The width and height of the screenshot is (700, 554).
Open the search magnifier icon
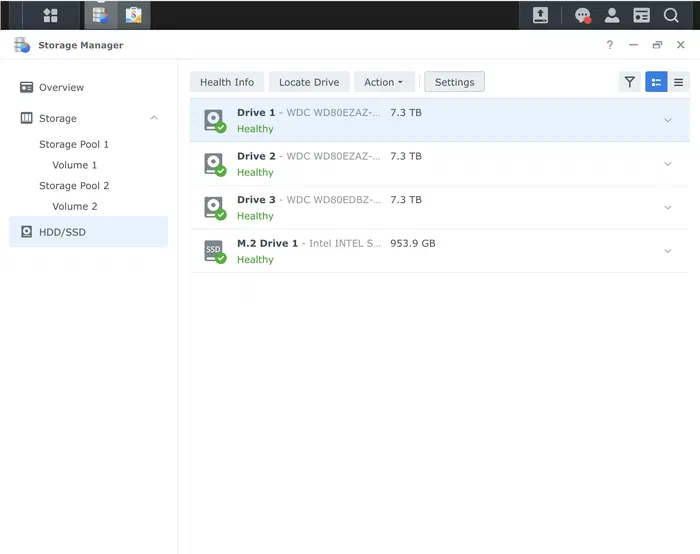pos(671,15)
